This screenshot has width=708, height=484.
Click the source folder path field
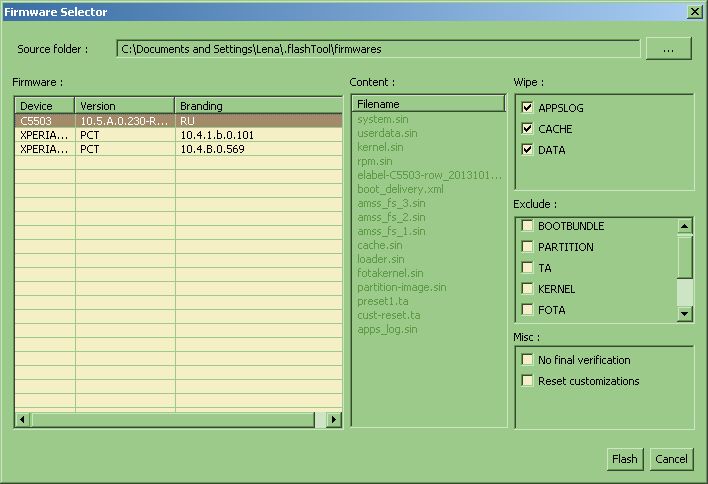click(377, 48)
